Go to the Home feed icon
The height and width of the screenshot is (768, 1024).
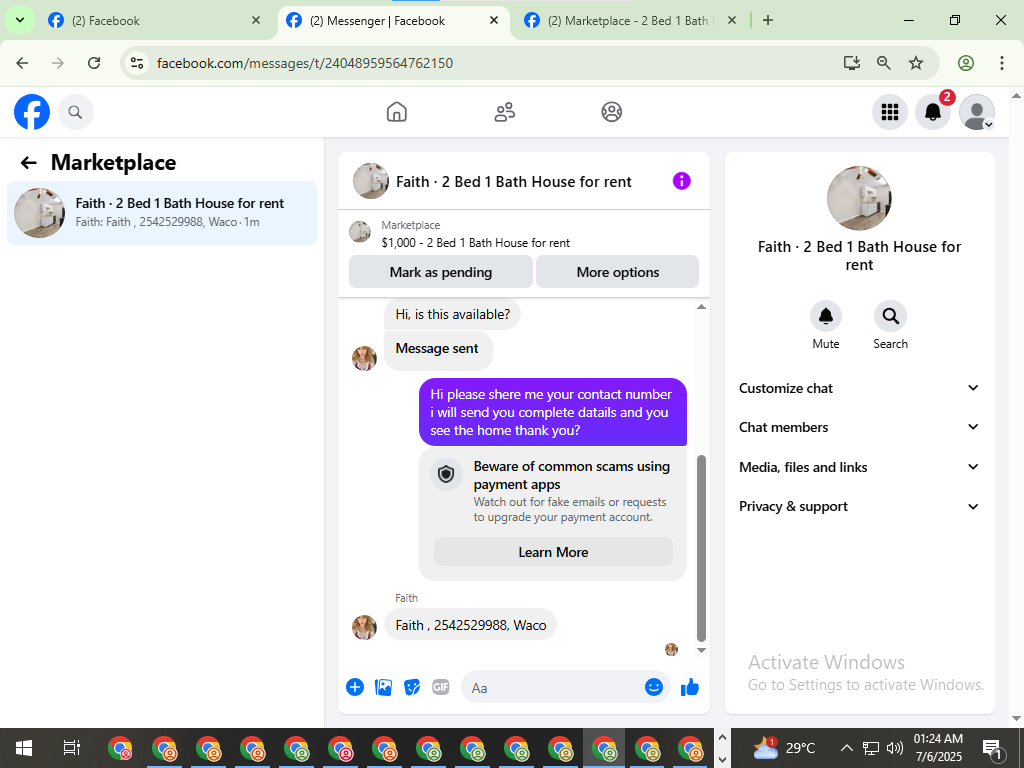point(396,112)
